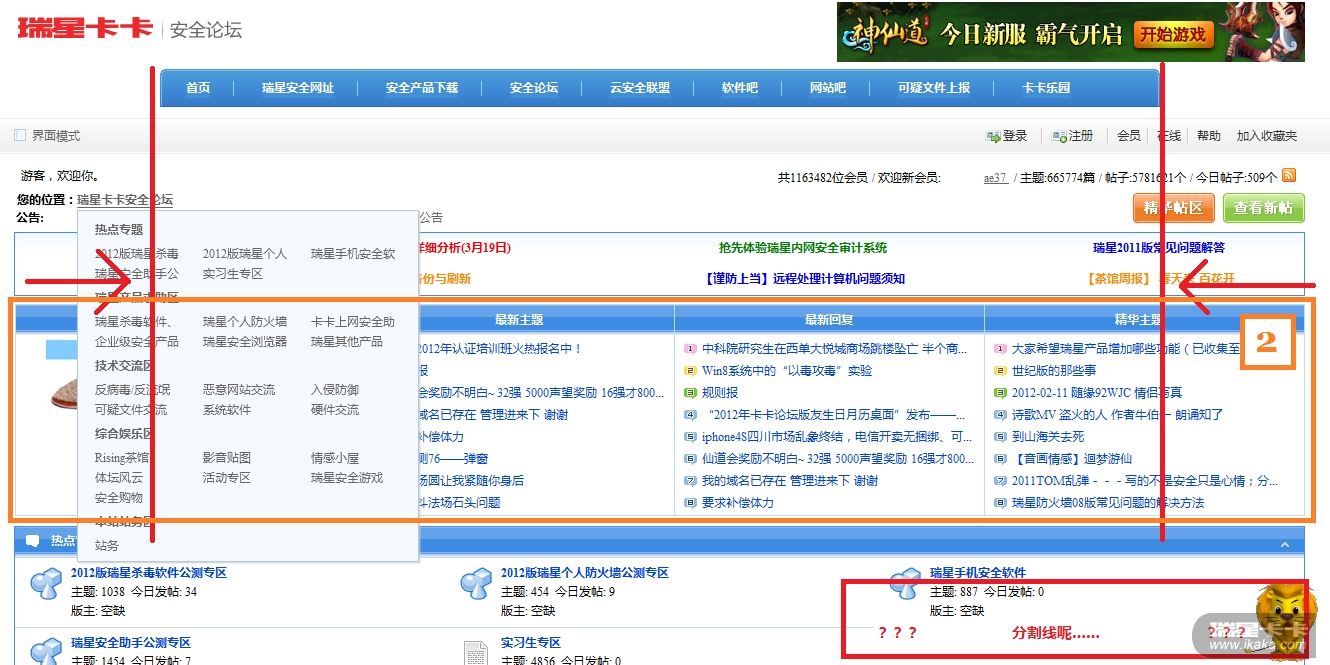Open the 会员 link
This screenshot has width=1330, height=665.
tap(1129, 136)
